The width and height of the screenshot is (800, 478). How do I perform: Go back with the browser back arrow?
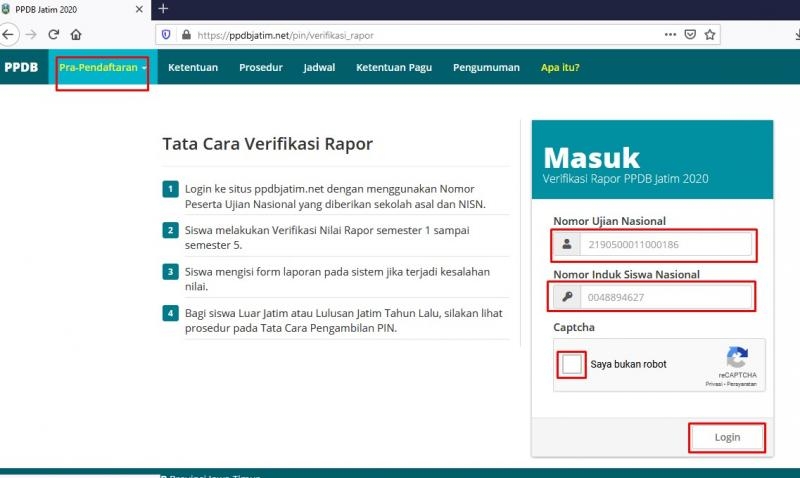8,35
